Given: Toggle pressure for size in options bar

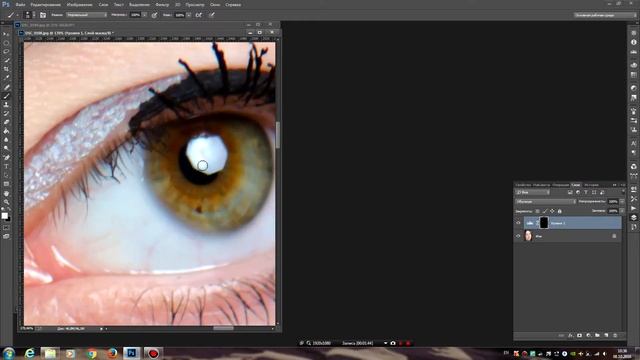Looking at the screenshot, I should pos(212,15).
